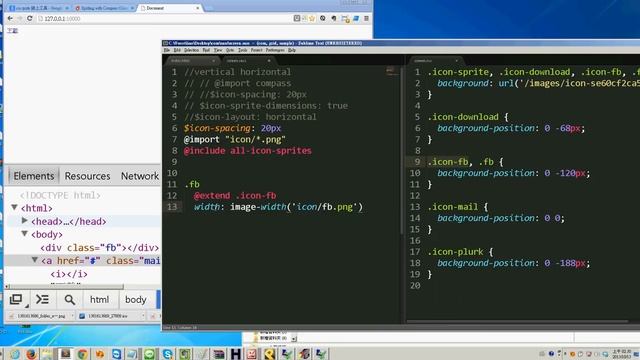
Task: Open TeamViewer from the Windows taskbar
Action: point(116,354)
